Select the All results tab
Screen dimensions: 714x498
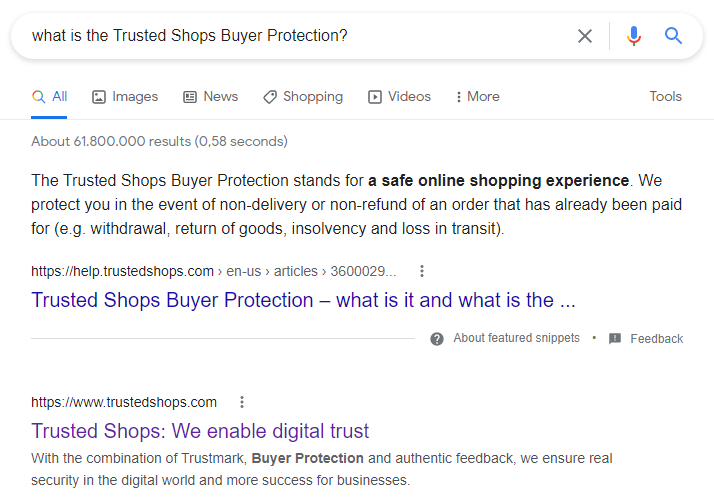(49, 97)
